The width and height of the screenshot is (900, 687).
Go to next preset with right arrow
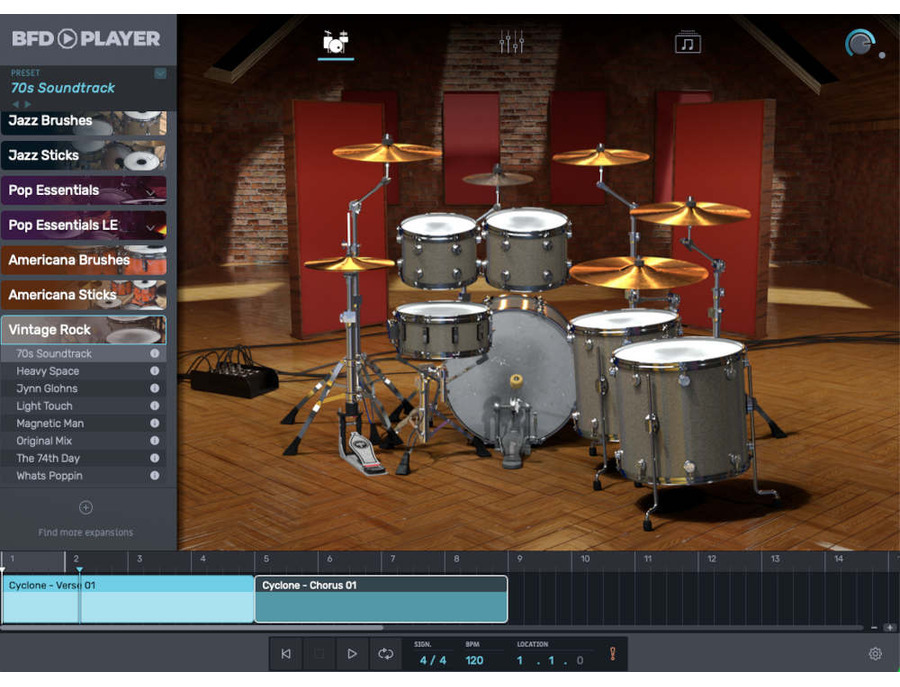pos(28,104)
